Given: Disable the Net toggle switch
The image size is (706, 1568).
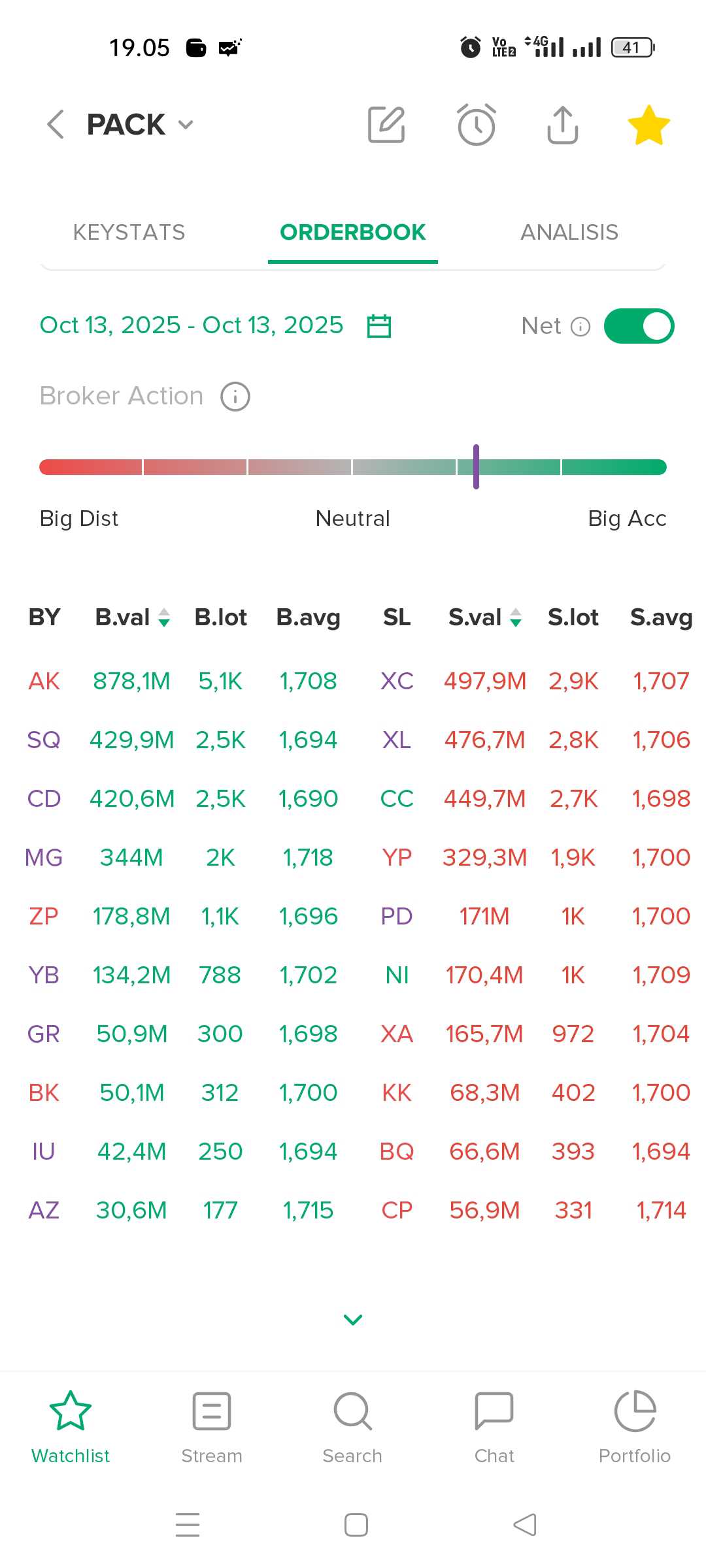Looking at the screenshot, I should coord(639,326).
